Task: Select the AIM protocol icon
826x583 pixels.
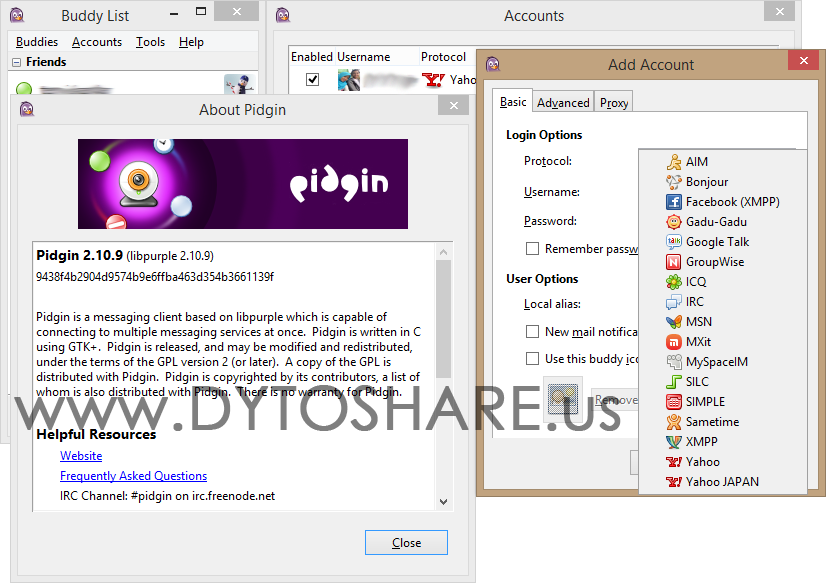Action: (x=673, y=162)
